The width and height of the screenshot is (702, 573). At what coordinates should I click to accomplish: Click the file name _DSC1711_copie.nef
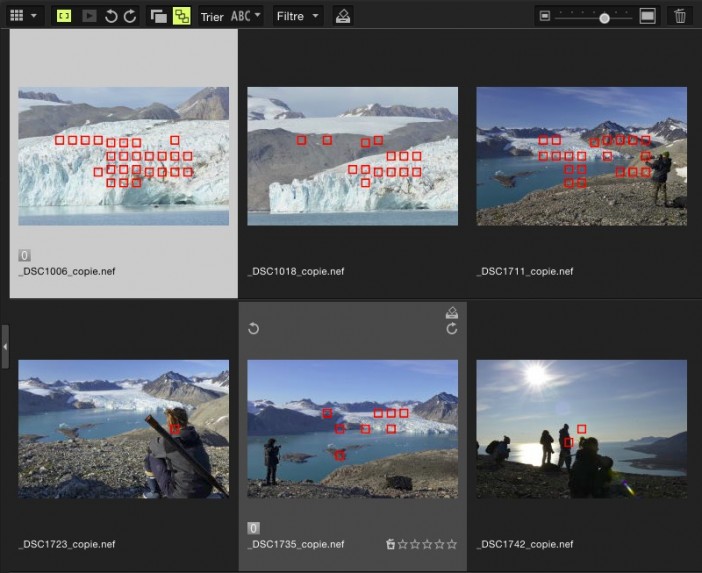pos(525,271)
